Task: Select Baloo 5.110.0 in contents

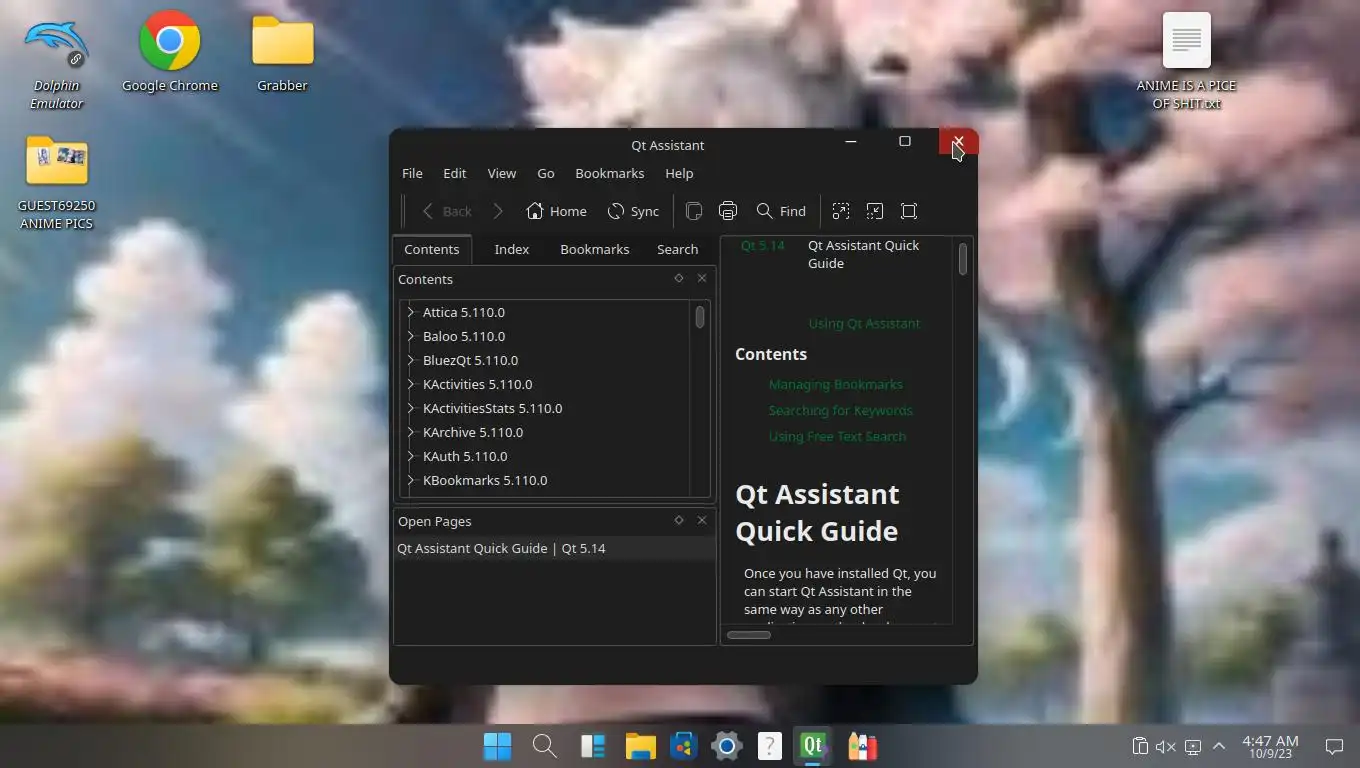Action: point(464,336)
